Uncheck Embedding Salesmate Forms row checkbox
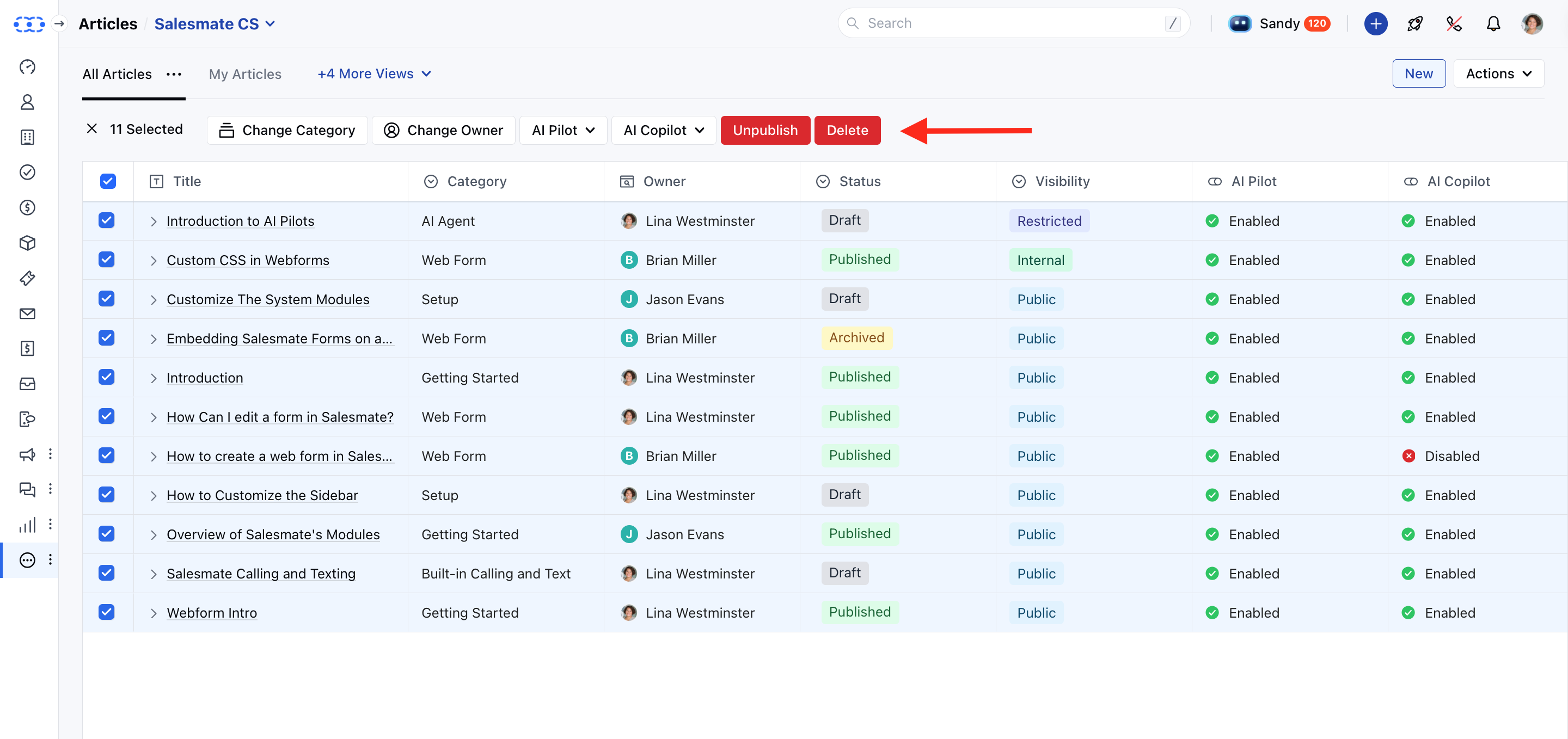Screen dimensions: 1568x739 [107, 337]
